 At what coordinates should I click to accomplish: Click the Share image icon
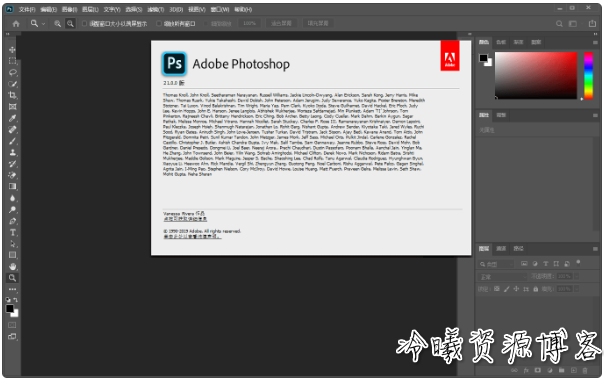(x=592, y=24)
